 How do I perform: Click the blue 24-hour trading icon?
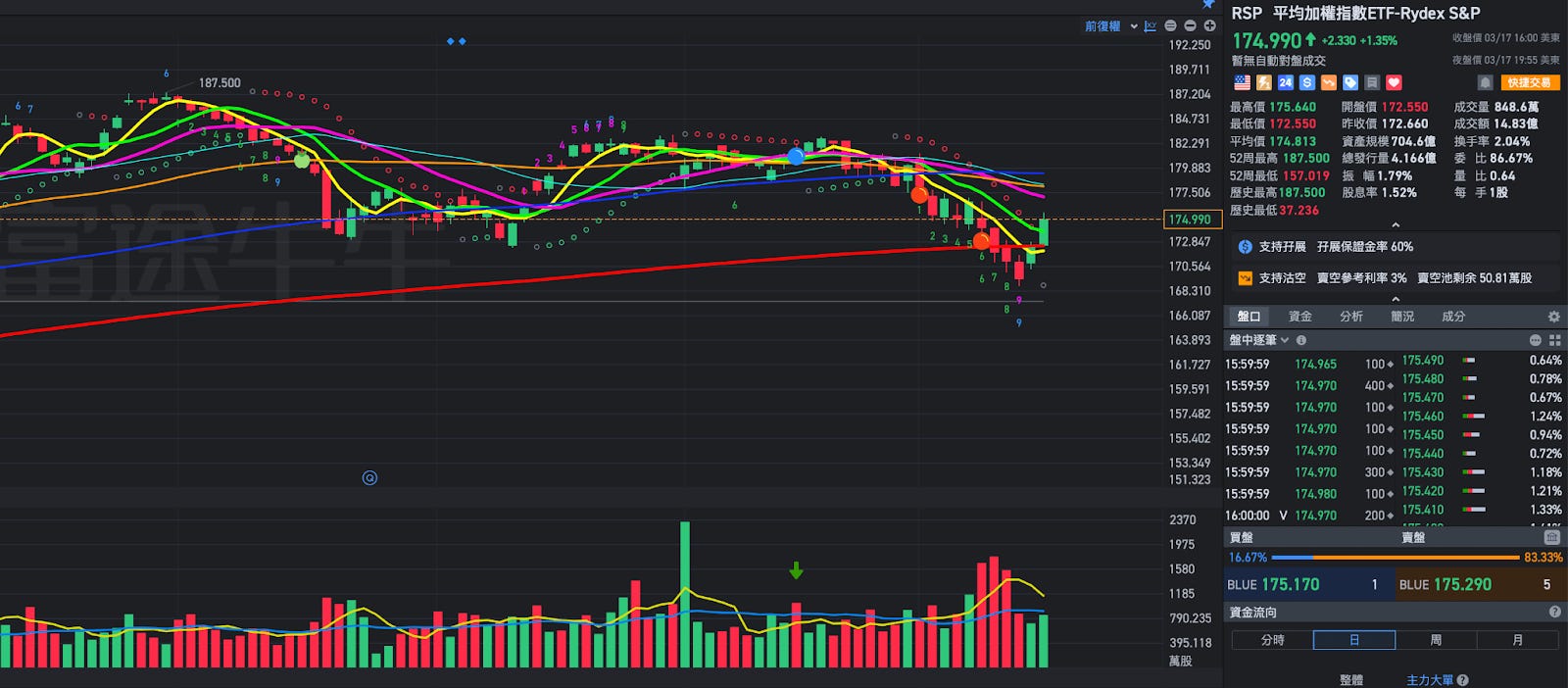1286,83
